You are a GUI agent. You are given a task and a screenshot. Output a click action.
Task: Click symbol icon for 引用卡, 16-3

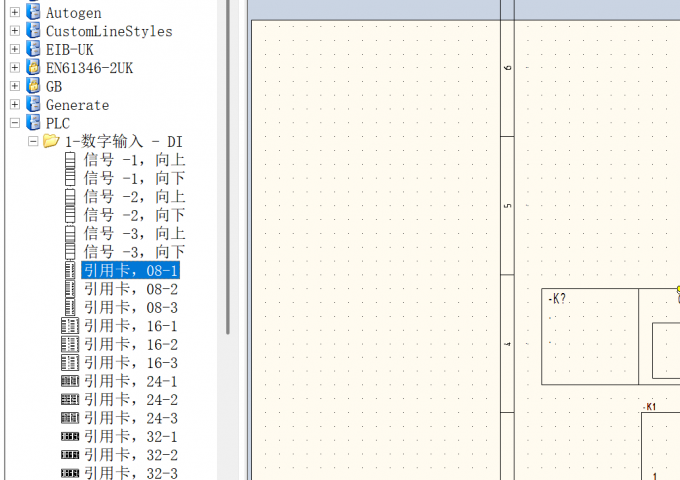70,362
